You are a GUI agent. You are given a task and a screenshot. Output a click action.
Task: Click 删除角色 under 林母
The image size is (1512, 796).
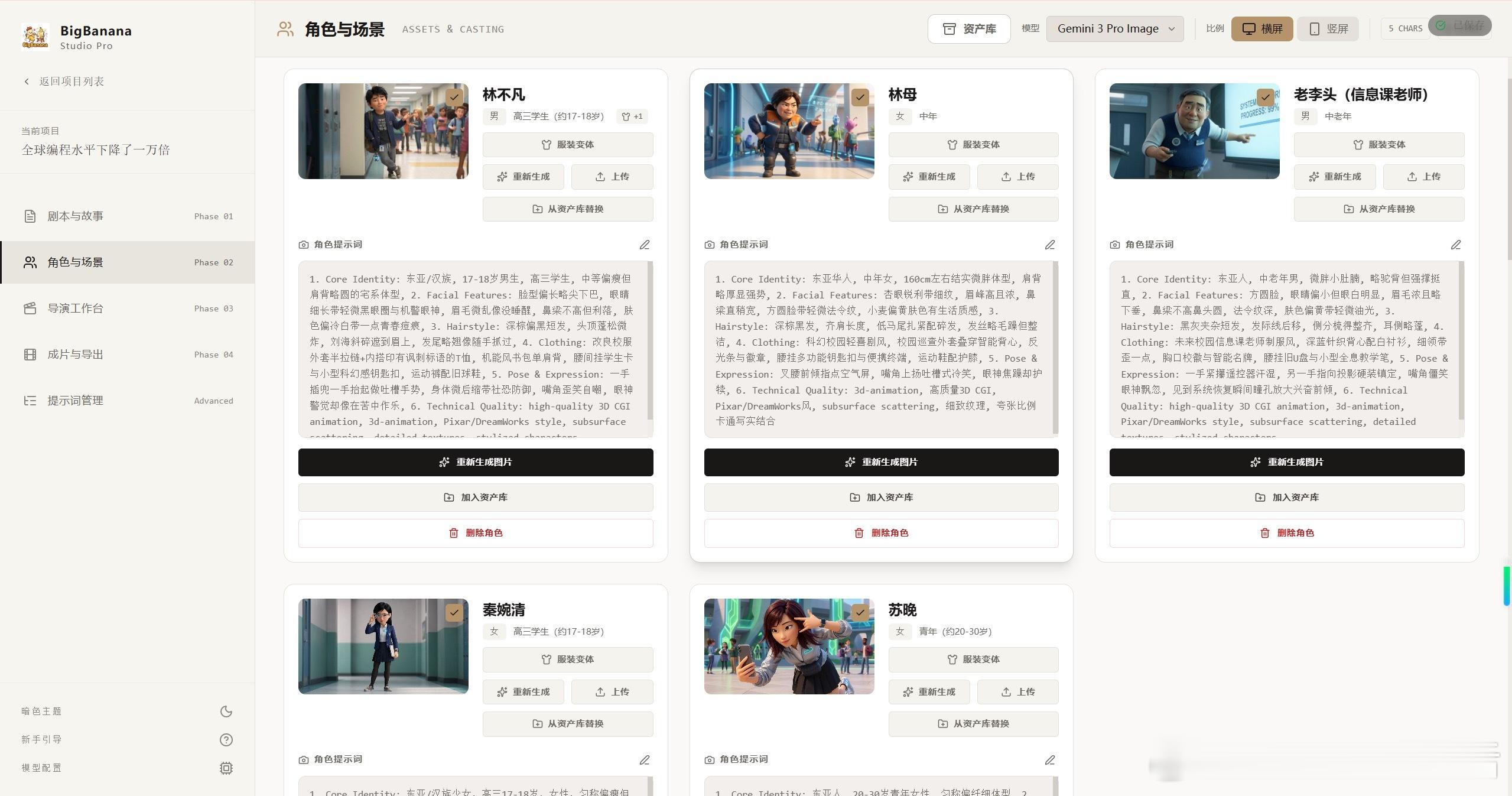(881, 533)
